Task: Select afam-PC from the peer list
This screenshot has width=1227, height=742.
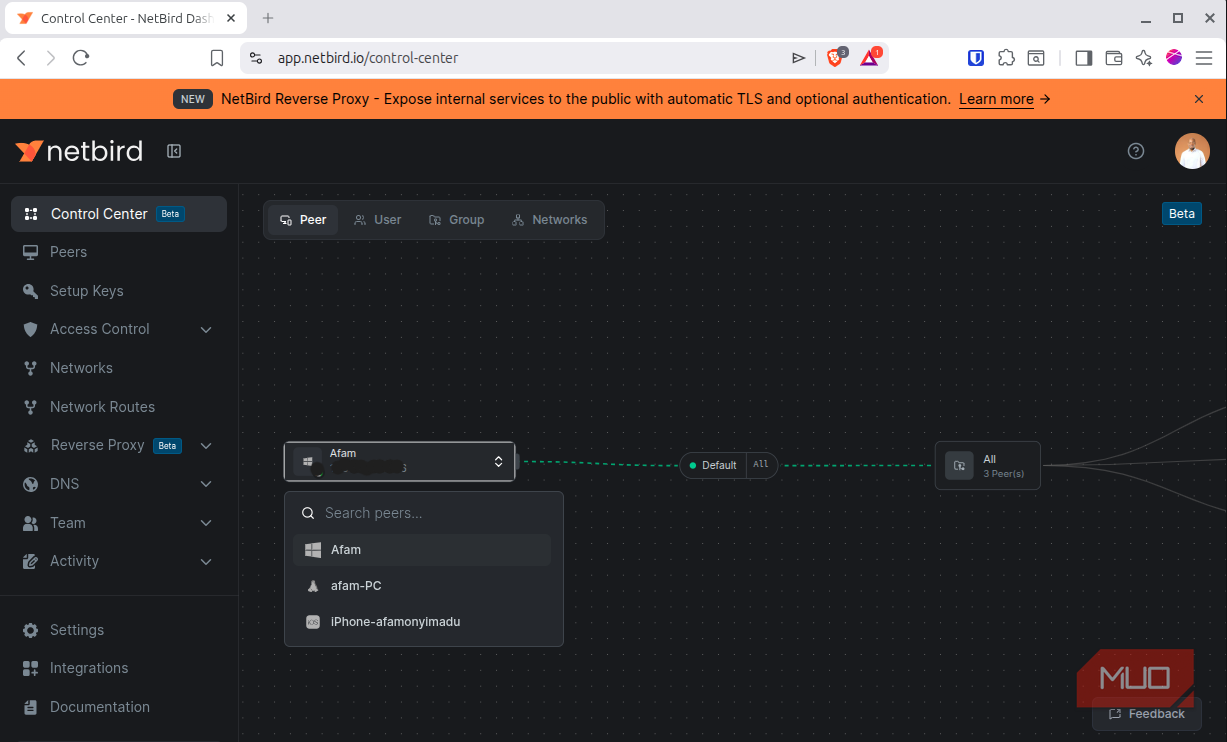Action: [x=422, y=586]
